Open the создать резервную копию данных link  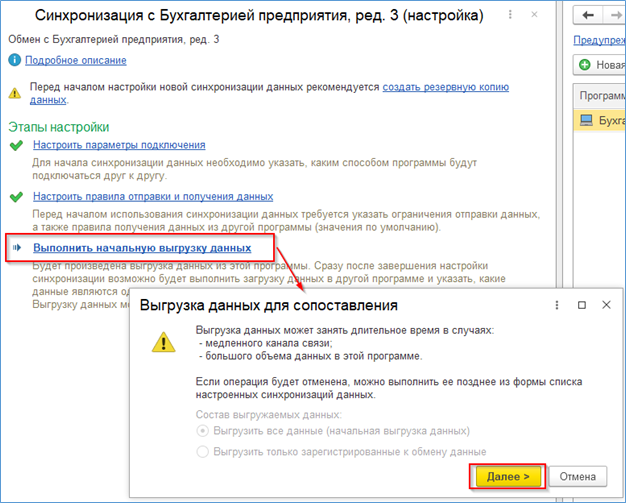pos(446,87)
